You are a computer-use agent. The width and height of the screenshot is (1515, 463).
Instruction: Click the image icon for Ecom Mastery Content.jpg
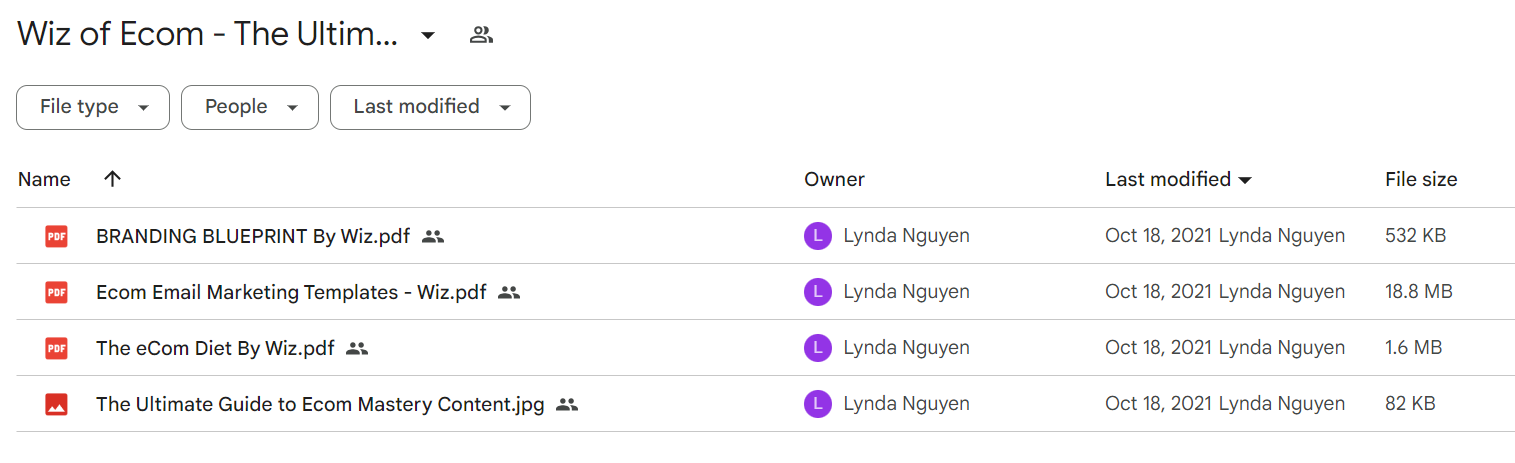56,405
